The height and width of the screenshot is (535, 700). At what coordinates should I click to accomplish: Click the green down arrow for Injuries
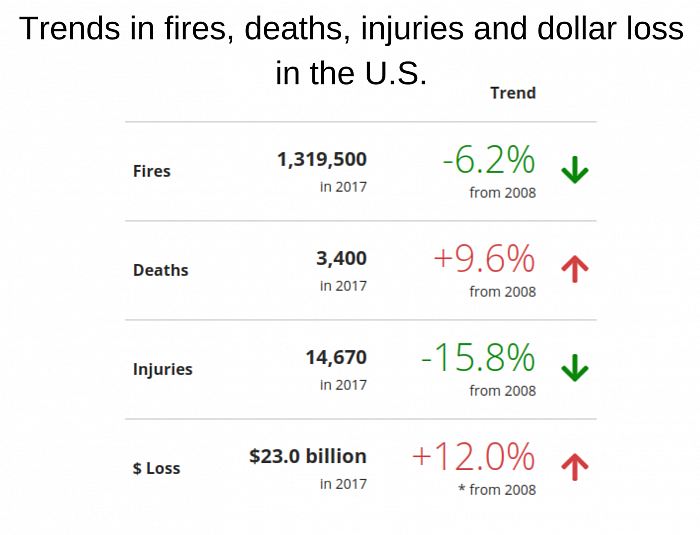point(575,368)
